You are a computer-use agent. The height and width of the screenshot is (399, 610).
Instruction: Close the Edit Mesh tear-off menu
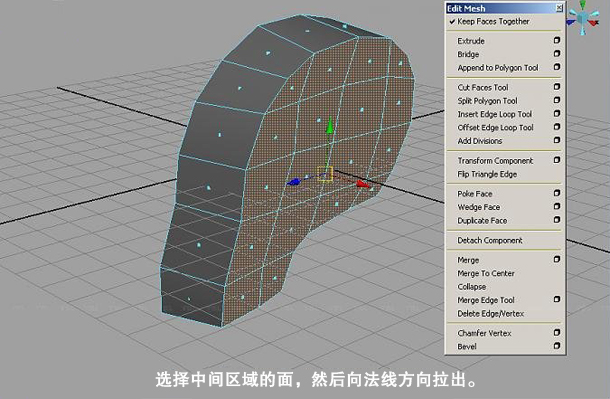(x=559, y=7)
